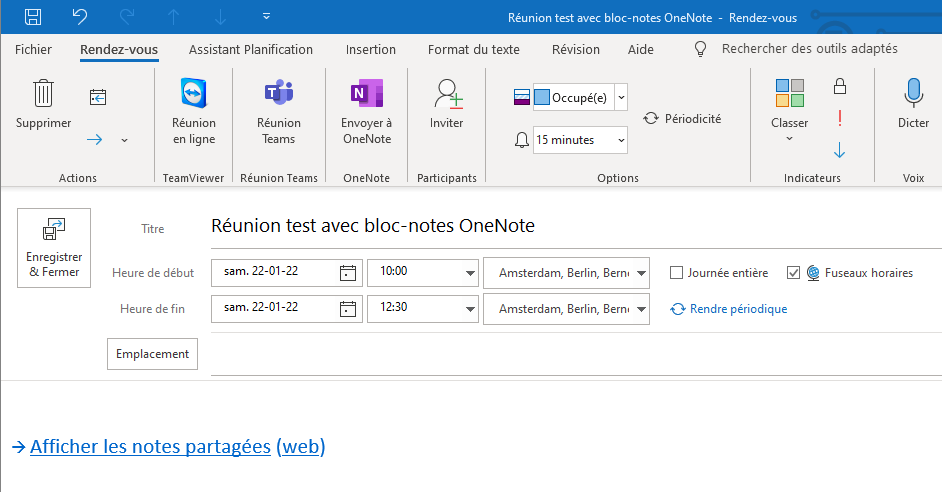This screenshot has width=942, height=492.
Task: Click the reminder bell icon
Action: click(521, 140)
